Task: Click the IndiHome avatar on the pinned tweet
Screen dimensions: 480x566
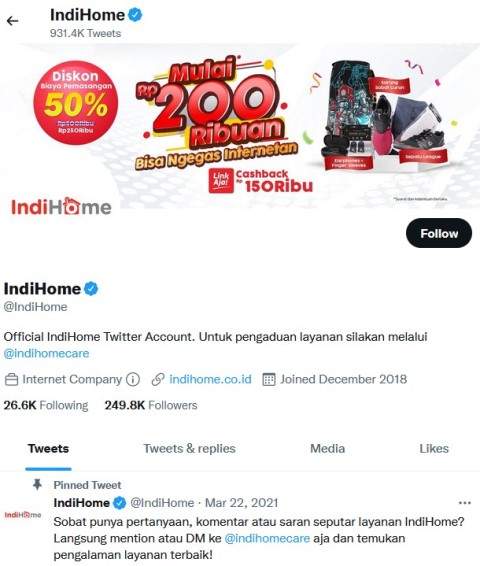Action: tap(23, 514)
